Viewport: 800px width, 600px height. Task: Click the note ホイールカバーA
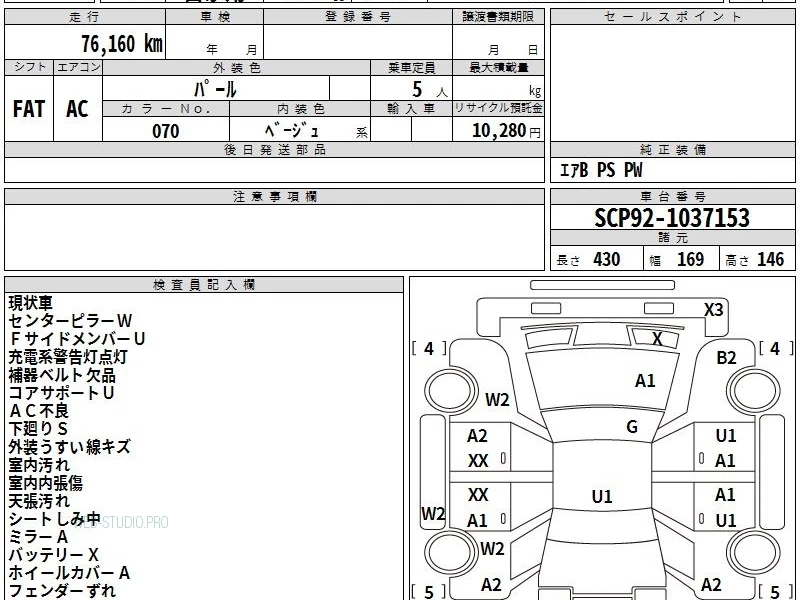click(x=69, y=573)
